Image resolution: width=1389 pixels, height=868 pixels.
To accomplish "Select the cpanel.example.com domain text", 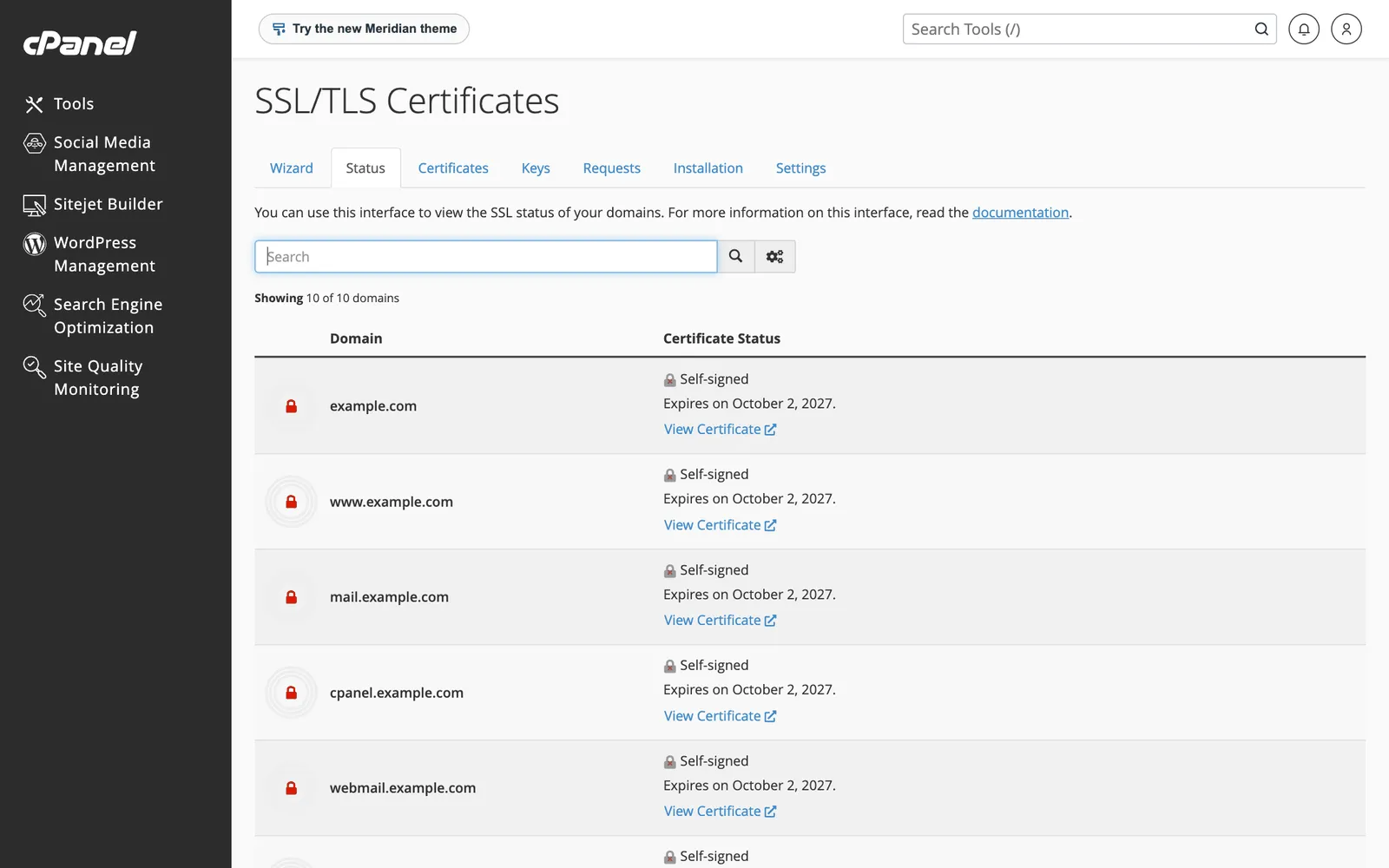I will [x=397, y=693].
